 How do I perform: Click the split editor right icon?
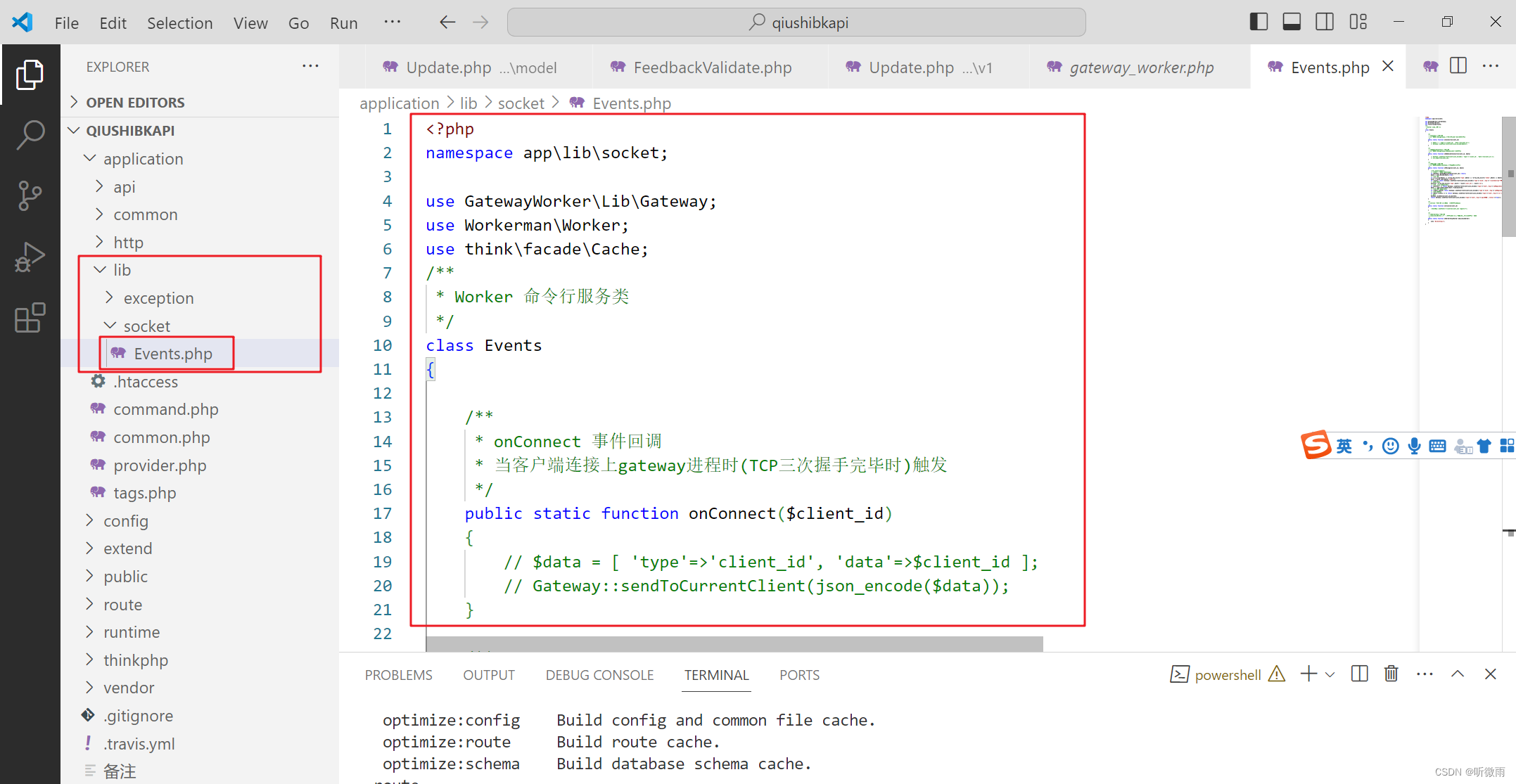click(x=1458, y=66)
